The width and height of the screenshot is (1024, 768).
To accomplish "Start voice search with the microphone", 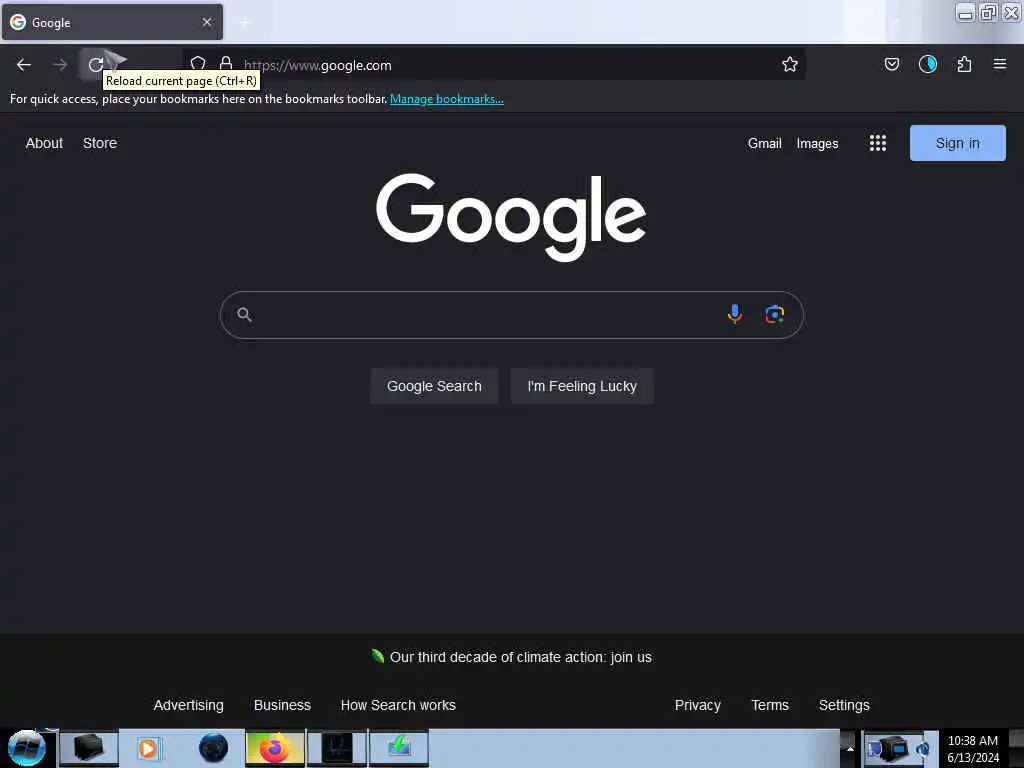I will (x=735, y=314).
